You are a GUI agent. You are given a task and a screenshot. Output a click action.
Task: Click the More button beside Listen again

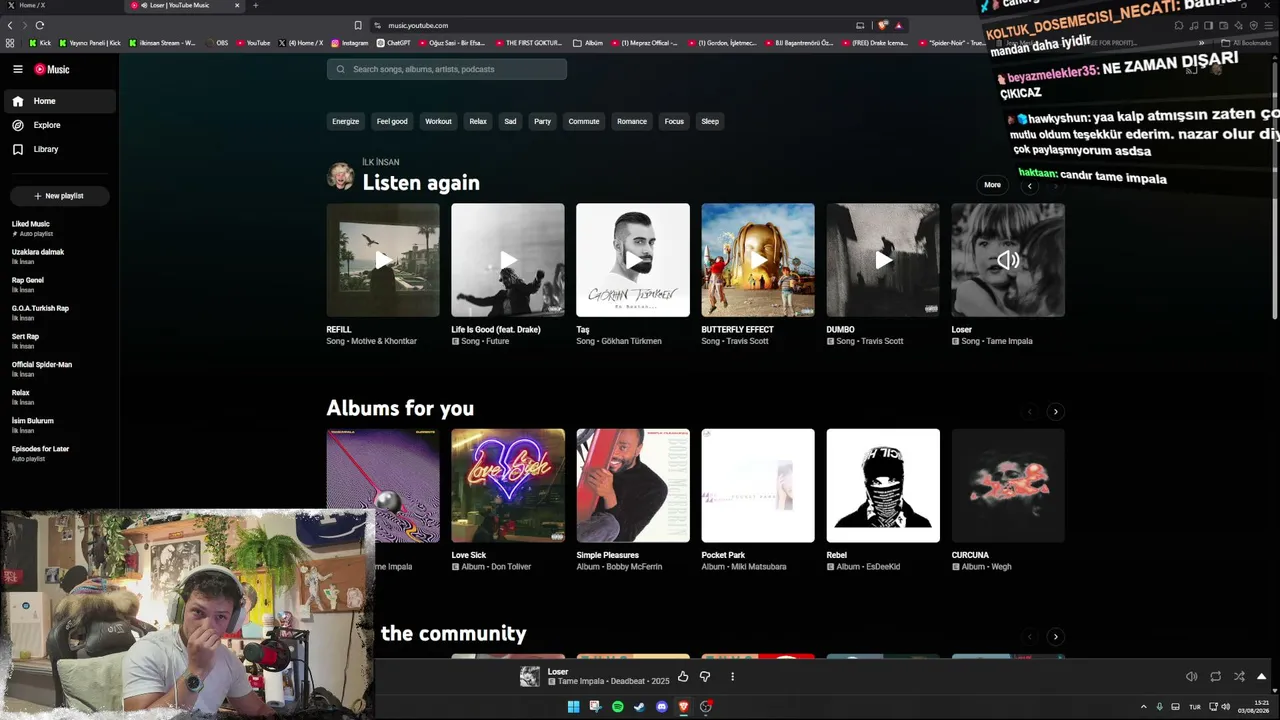point(992,185)
